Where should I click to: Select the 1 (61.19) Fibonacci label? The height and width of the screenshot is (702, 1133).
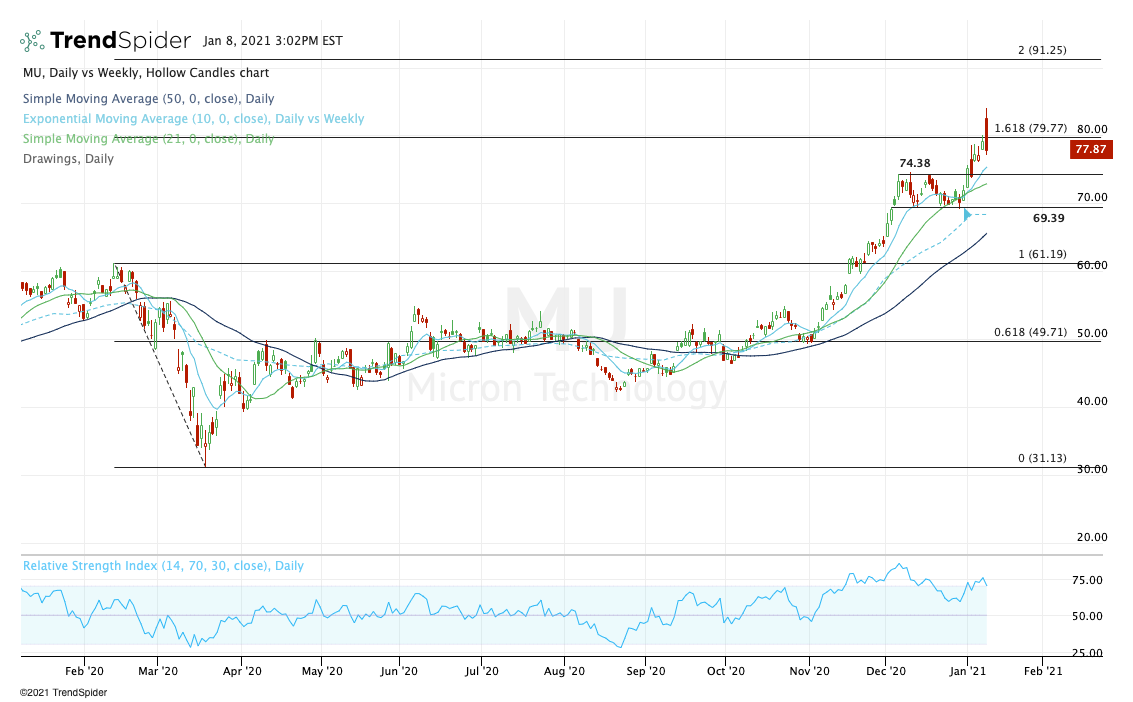click(x=1042, y=254)
